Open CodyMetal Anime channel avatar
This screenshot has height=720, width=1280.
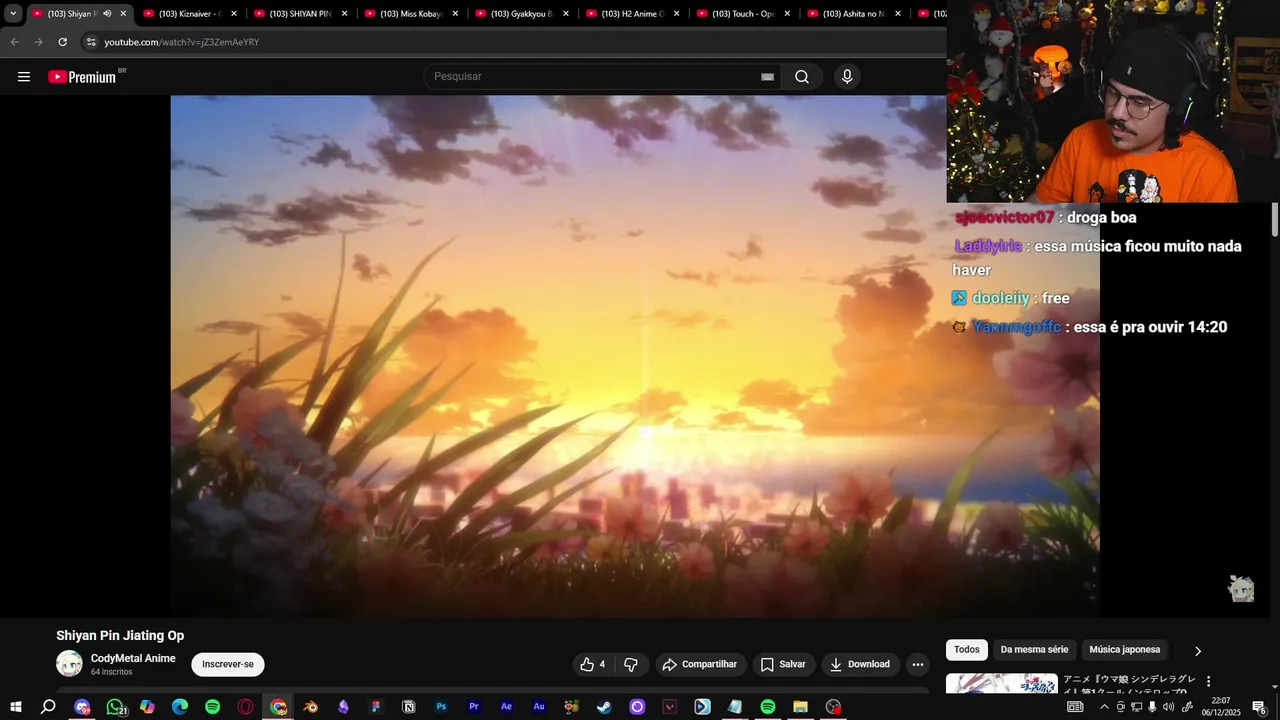pyautogui.click(x=69, y=664)
